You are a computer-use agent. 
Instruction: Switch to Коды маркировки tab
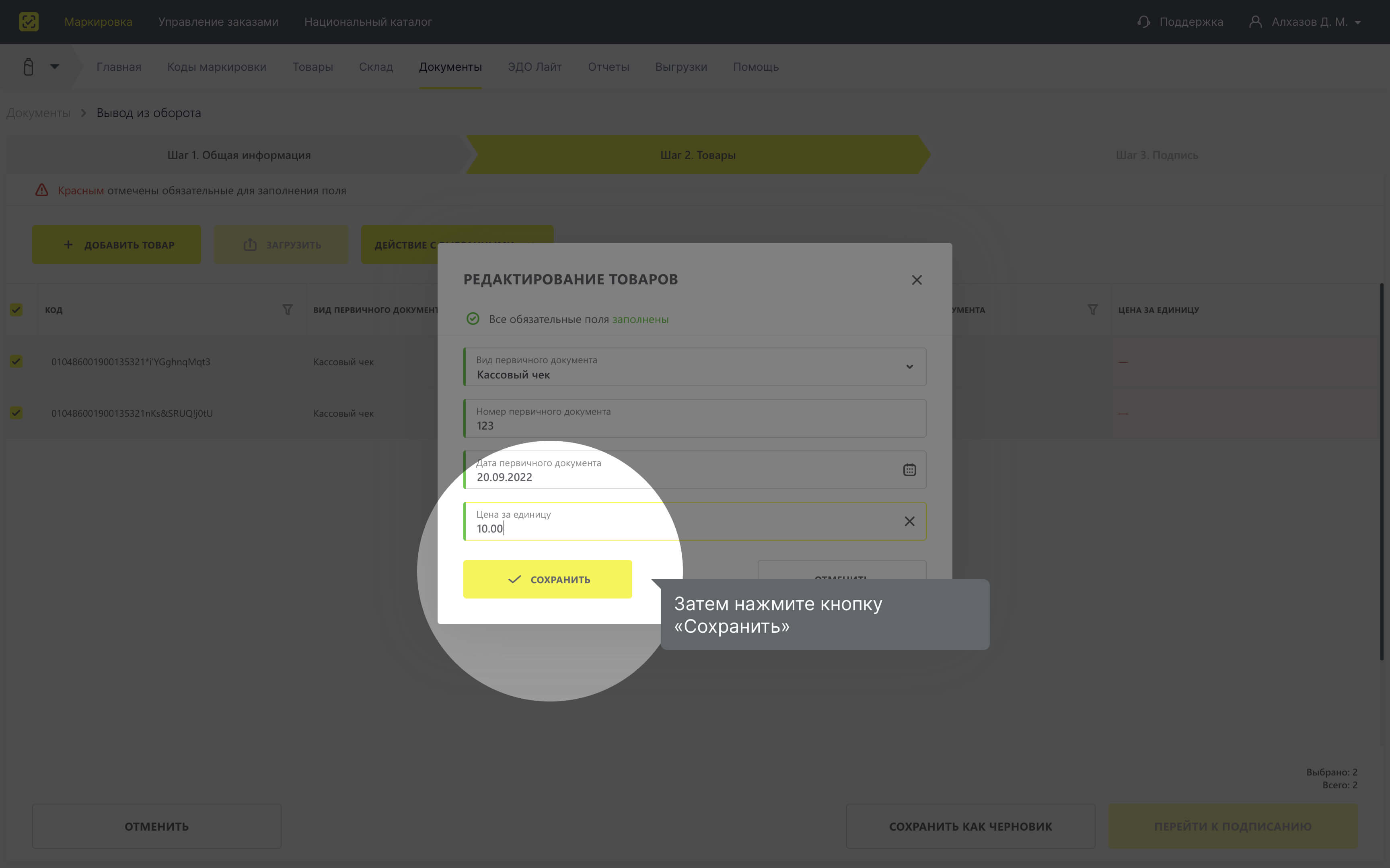point(216,67)
